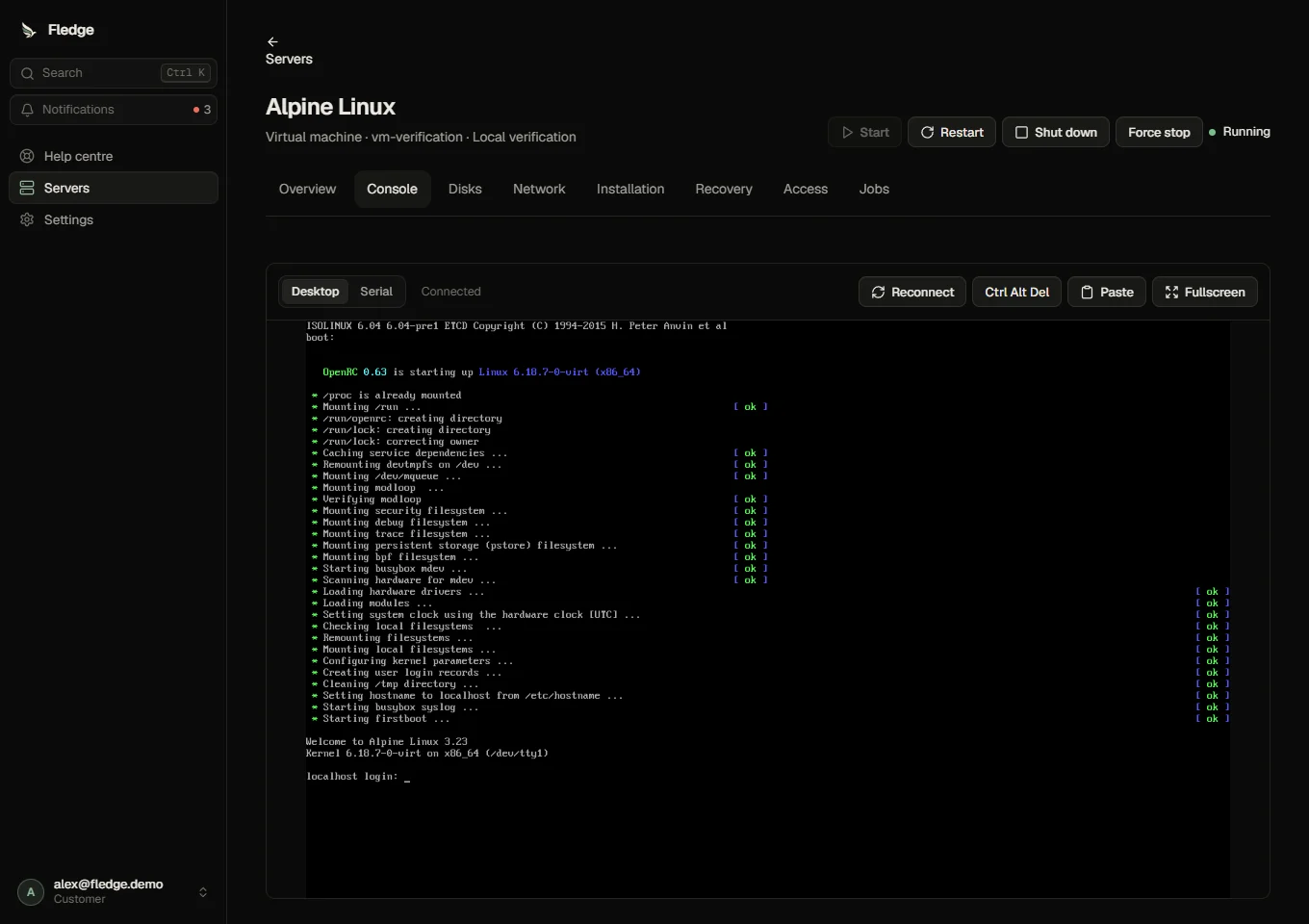Click the Paste button

[x=1107, y=292]
